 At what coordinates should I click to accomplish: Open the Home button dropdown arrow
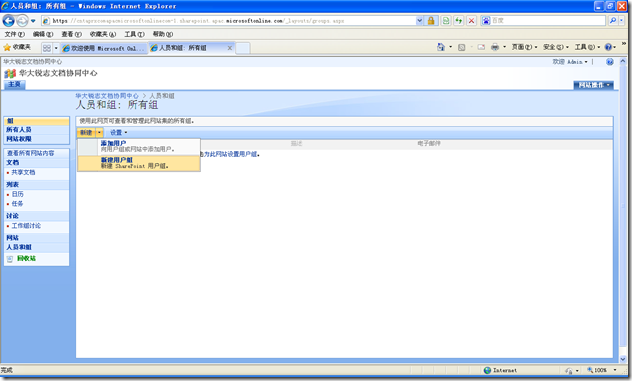tap(450, 47)
